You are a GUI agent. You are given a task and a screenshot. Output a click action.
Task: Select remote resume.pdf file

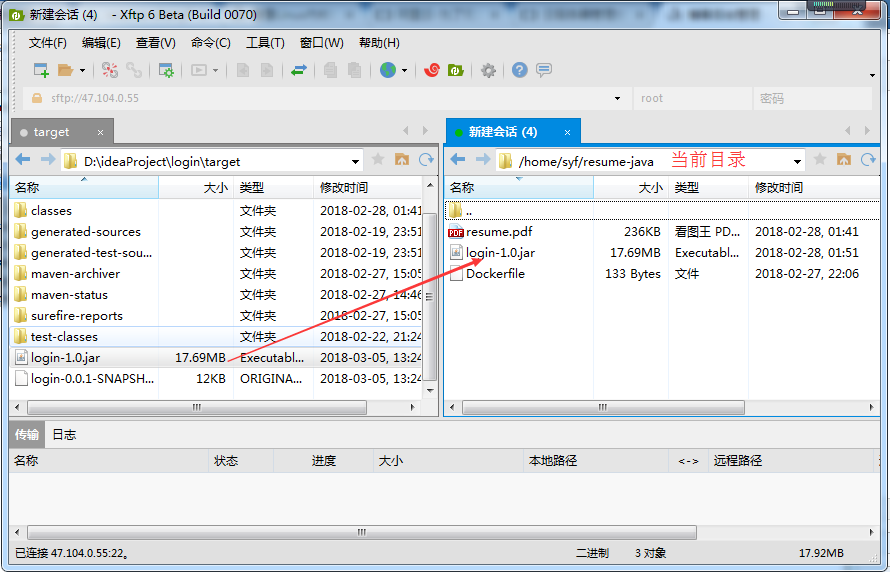(662, 232)
